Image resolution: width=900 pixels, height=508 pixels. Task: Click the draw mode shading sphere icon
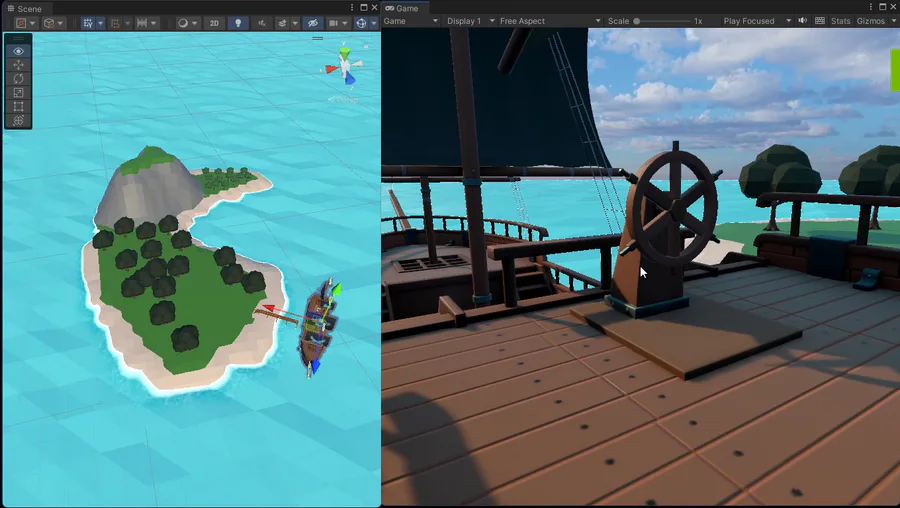183,23
